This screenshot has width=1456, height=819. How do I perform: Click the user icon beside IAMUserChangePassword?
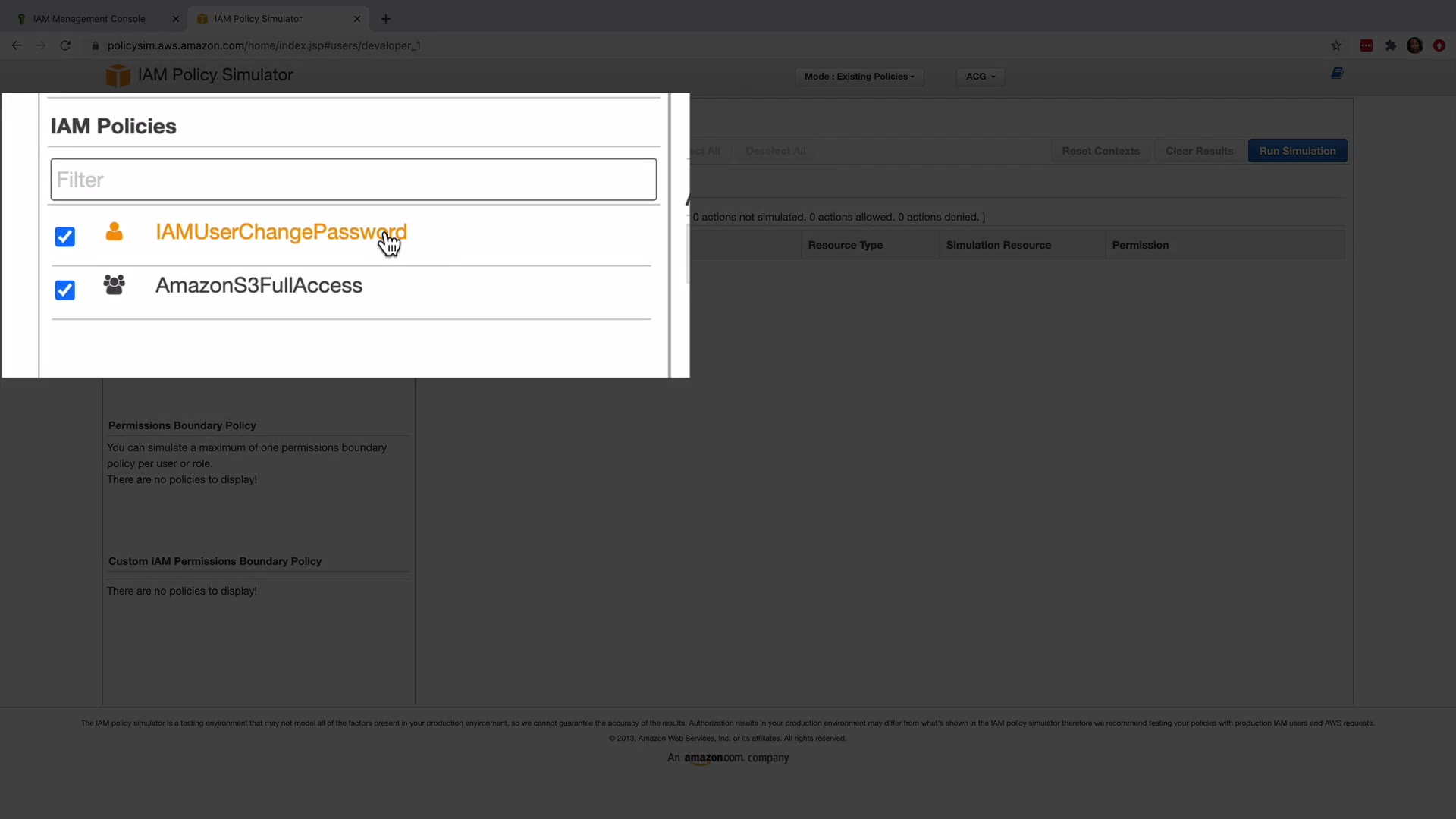point(114,231)
